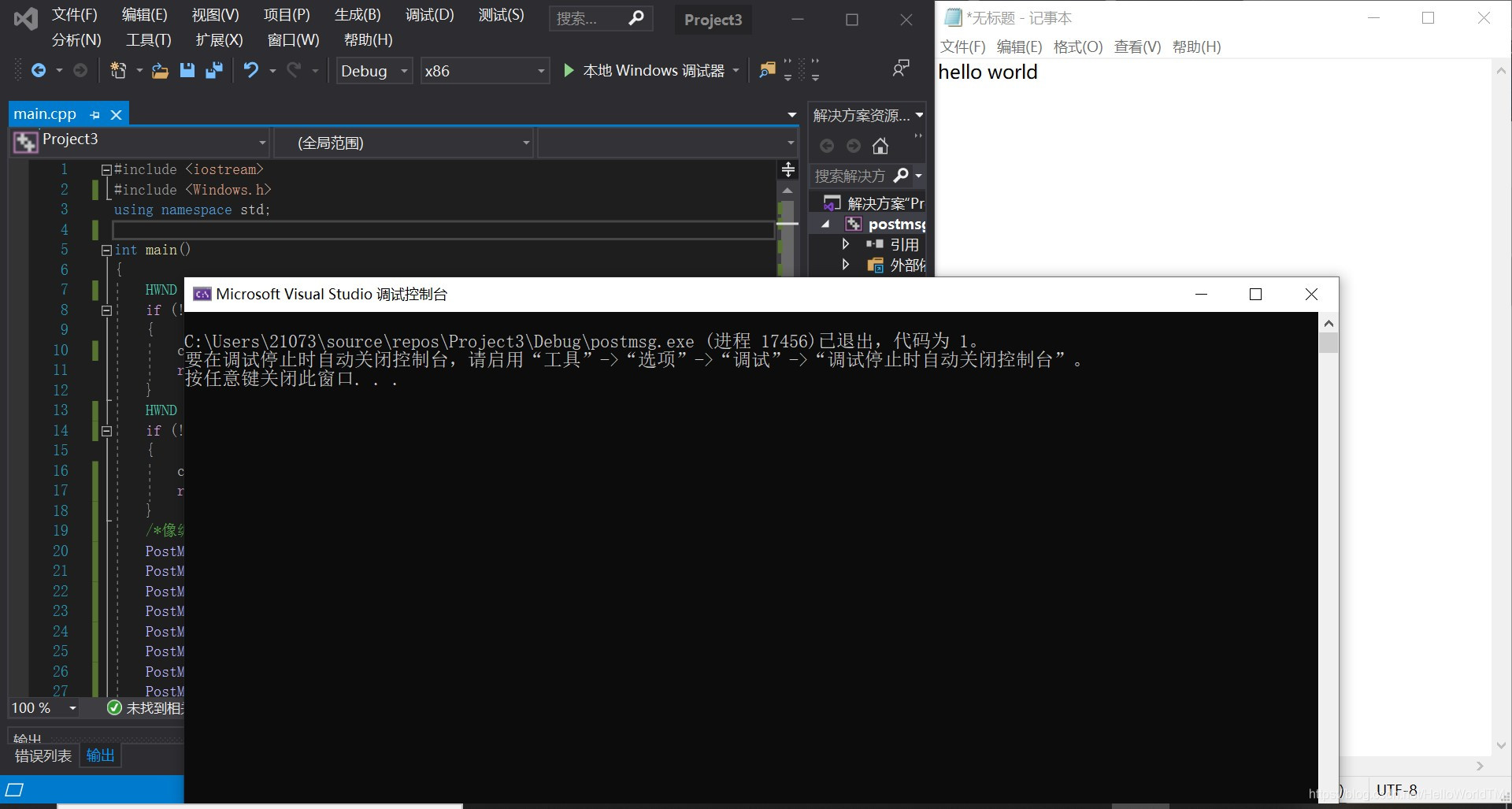Collapse the #include block at line 1
Viewport: 1512px width, 809px height.
pos(106,169)
